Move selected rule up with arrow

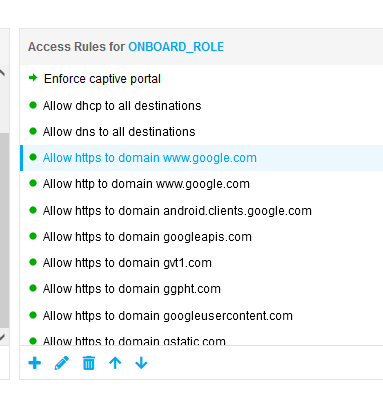point(115,363)
